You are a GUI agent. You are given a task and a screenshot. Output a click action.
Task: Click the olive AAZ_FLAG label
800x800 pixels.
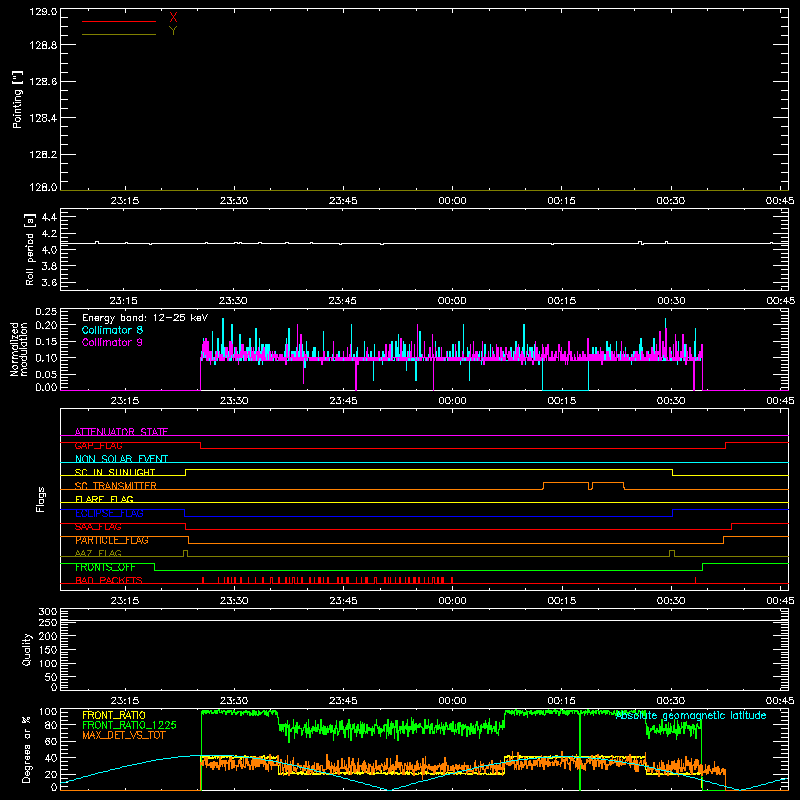(x=98, y=553)
